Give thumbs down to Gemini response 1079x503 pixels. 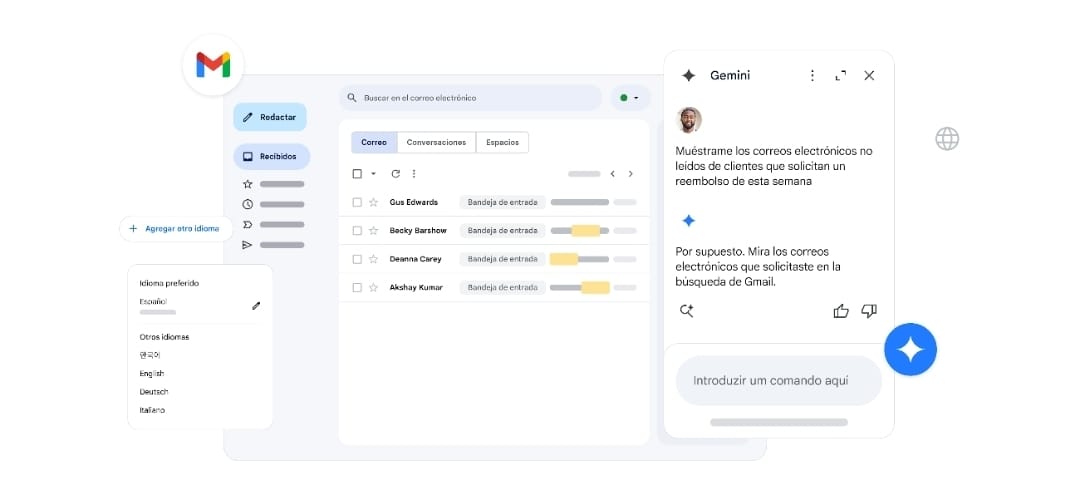(x=868, y=311)
